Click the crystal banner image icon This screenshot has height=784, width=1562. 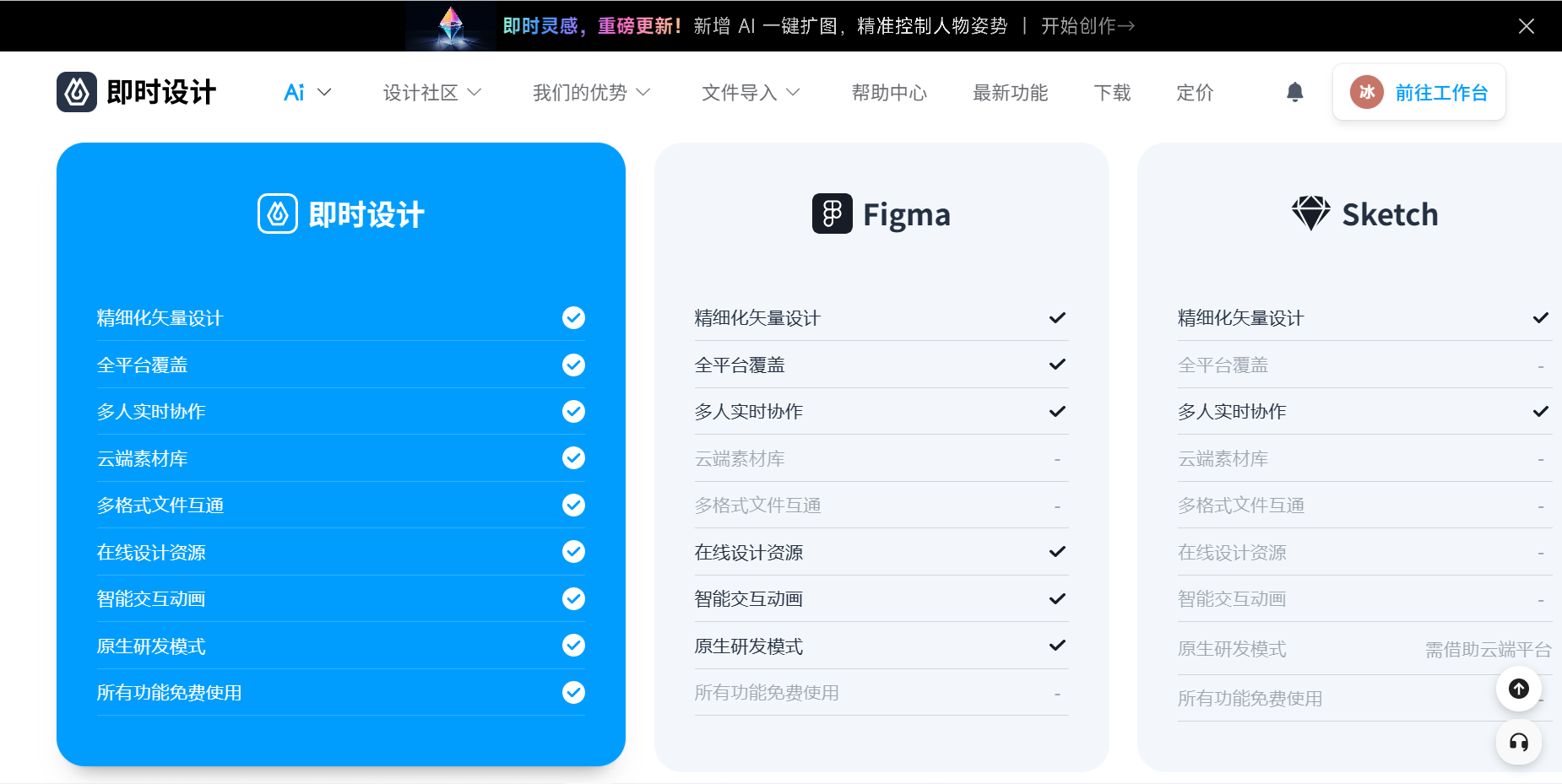pos(451,25)
